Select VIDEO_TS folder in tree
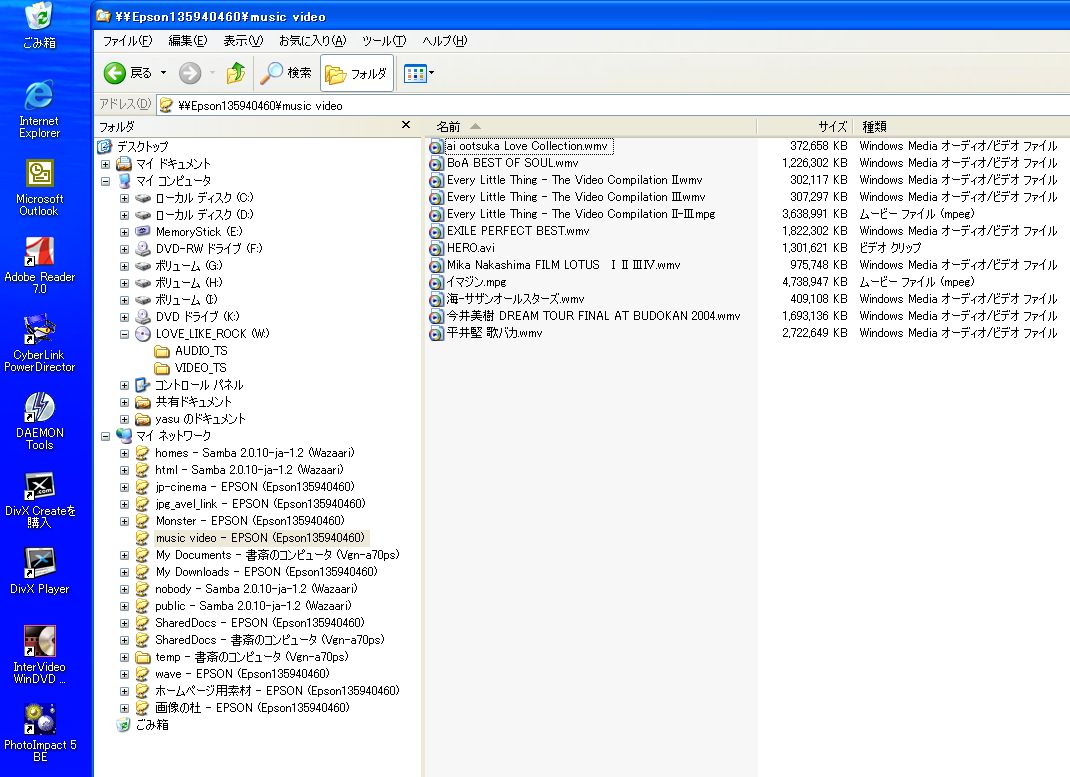 201,368
